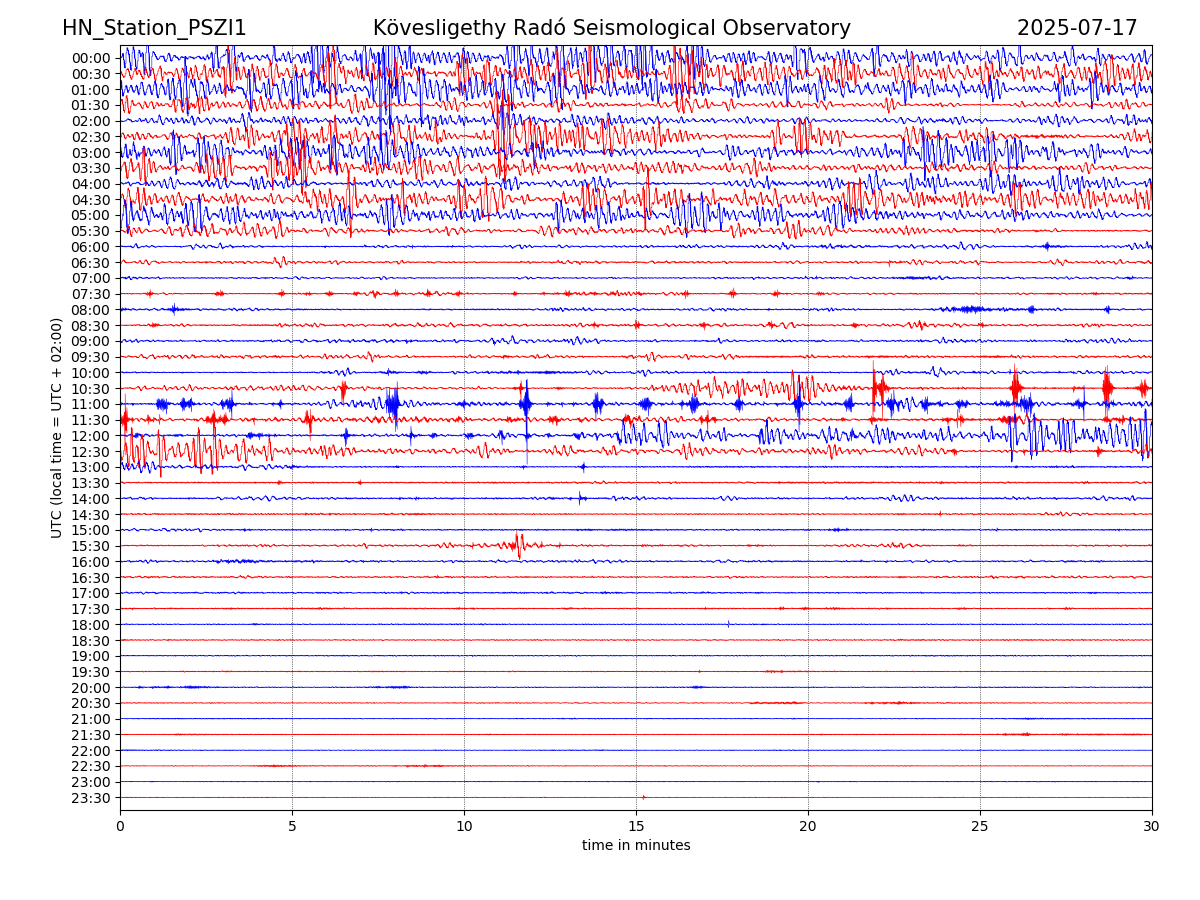1200x900 pixels.
Task: Click the 11:00 row time label
Action: tap(91, 404)
